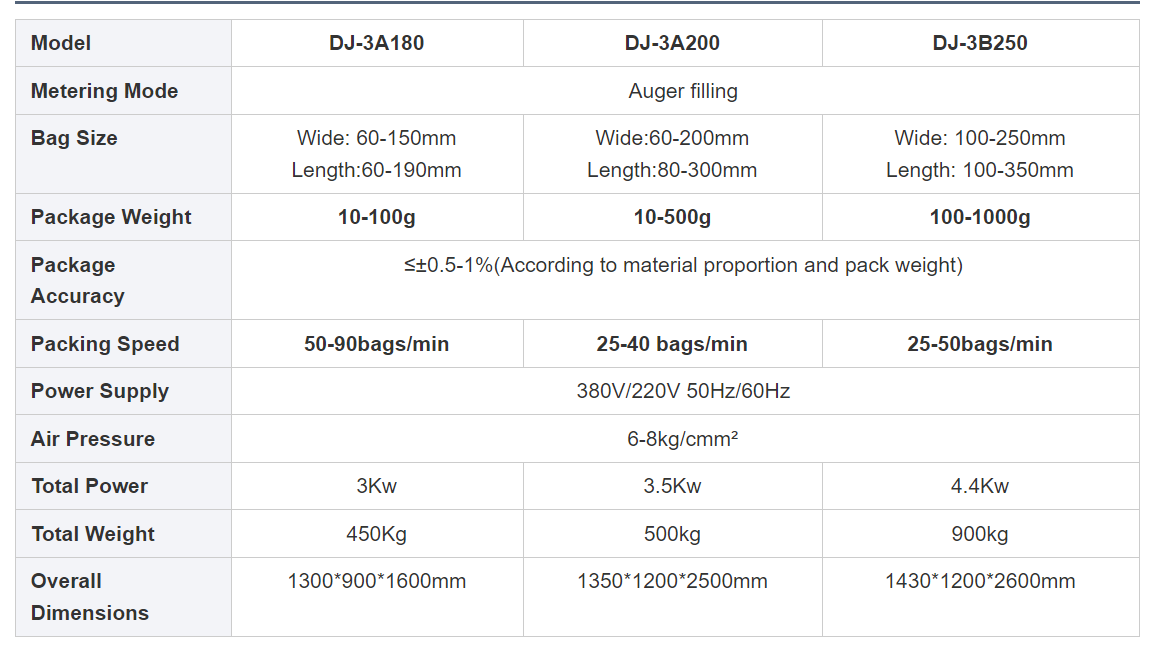
Task: Select the 50-90bags/min packing speed cell
Action: coord(376,344)
